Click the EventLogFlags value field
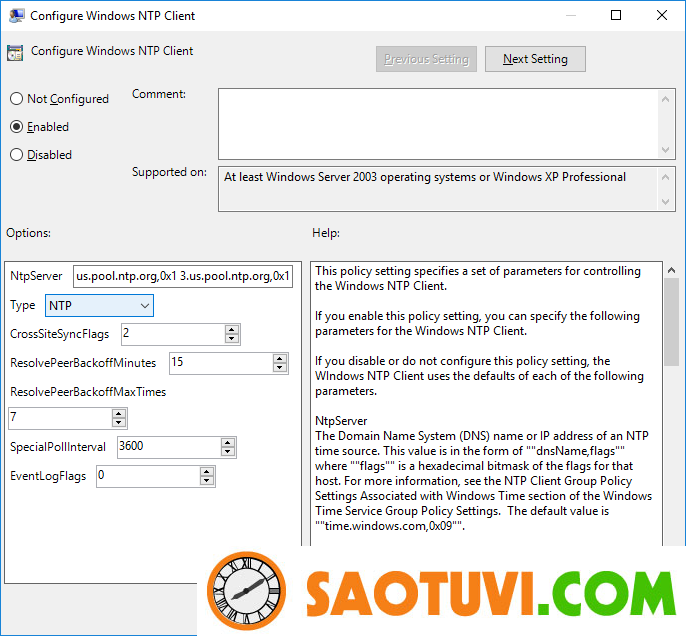This screenshot has height=636, width=686. (x=148, y=476)
